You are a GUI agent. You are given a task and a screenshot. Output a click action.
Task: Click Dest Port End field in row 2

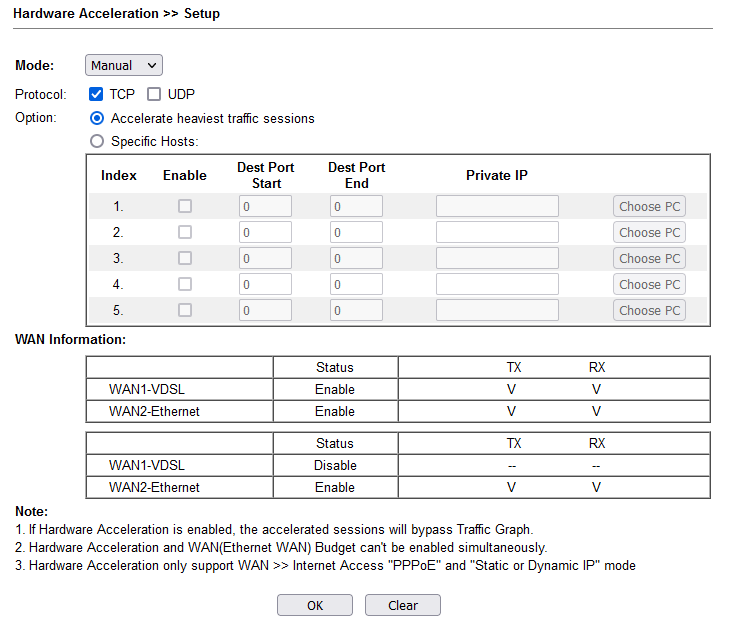pos(356,232)
